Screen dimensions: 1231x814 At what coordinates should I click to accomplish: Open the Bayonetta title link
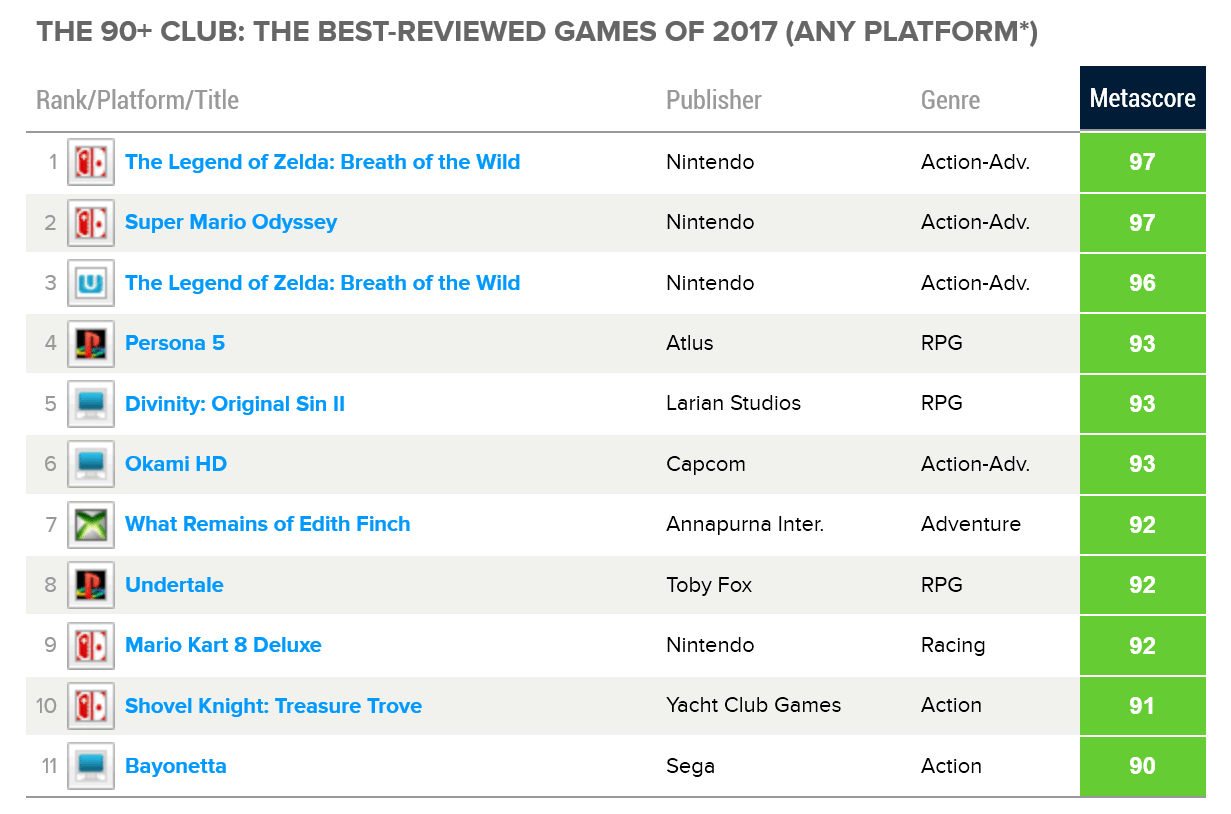coord(176,766)
